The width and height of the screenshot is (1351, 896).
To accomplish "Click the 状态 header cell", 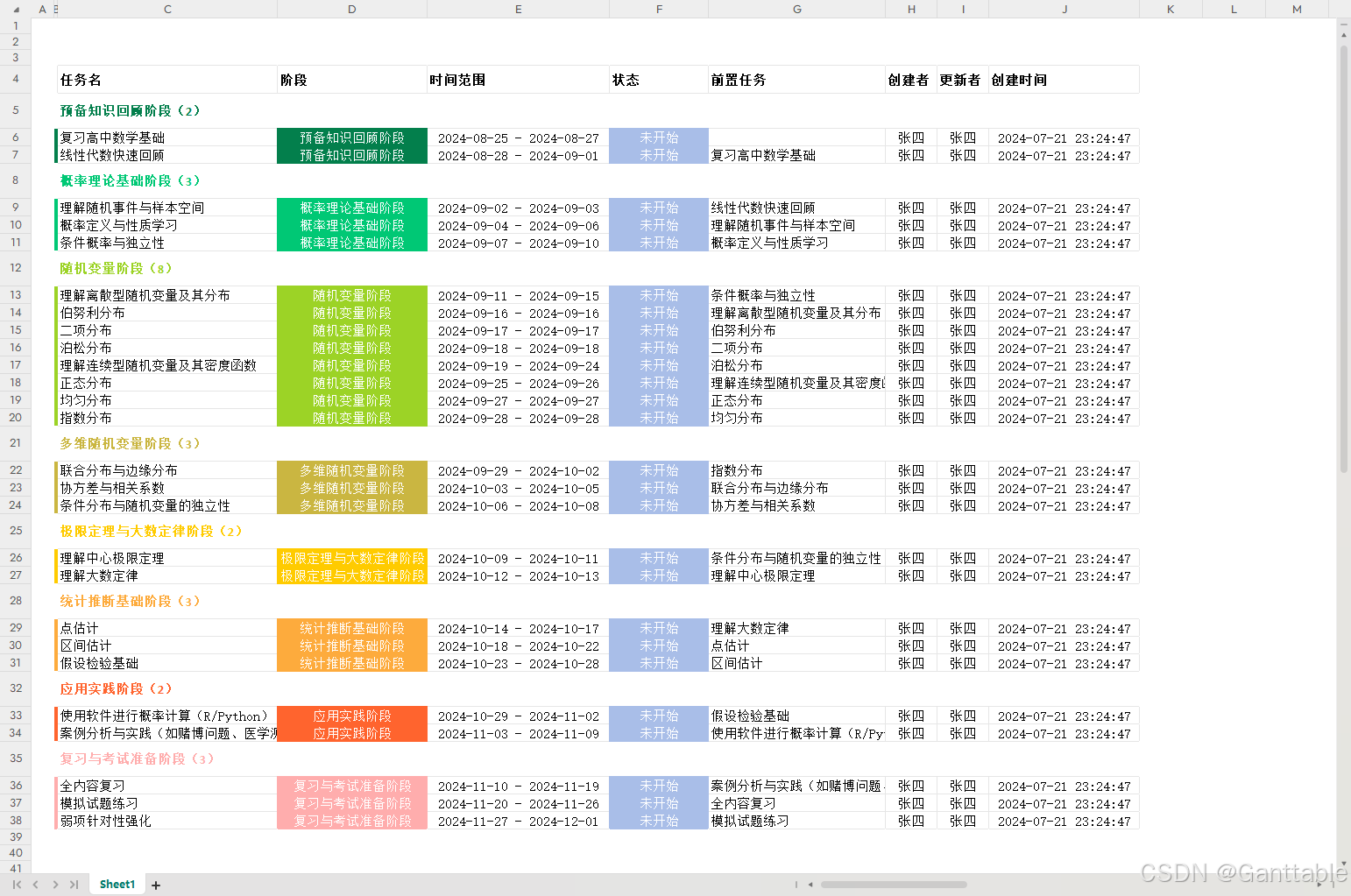I will pyautogui.click(x=659, y=80).
